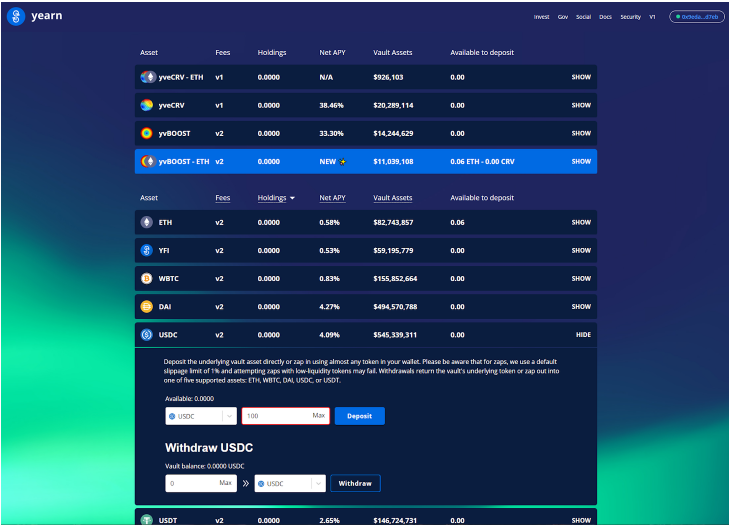The width and height of the screenshot is (731, 526).
Task: Click the Withdraw USDC heading
Action: point(209,448)
